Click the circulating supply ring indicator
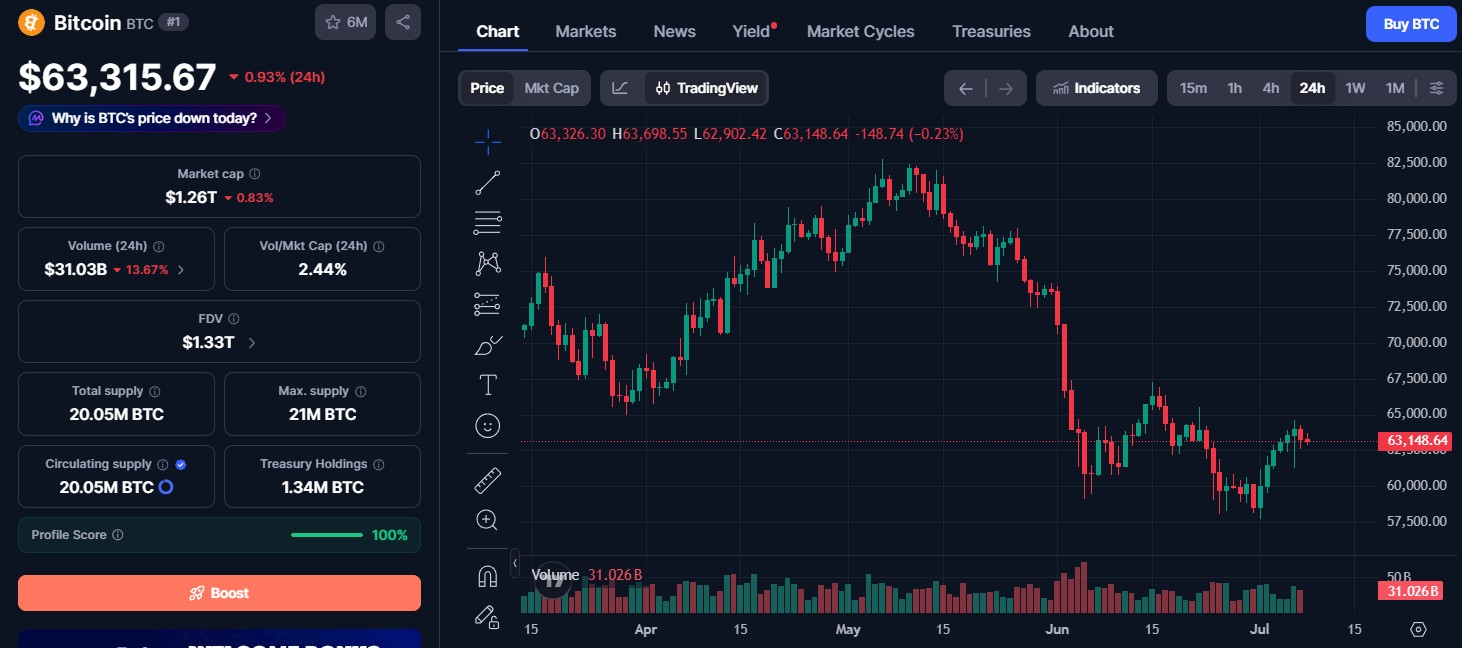Viewport: 1462px width, 648px height. tap(167, 487)
